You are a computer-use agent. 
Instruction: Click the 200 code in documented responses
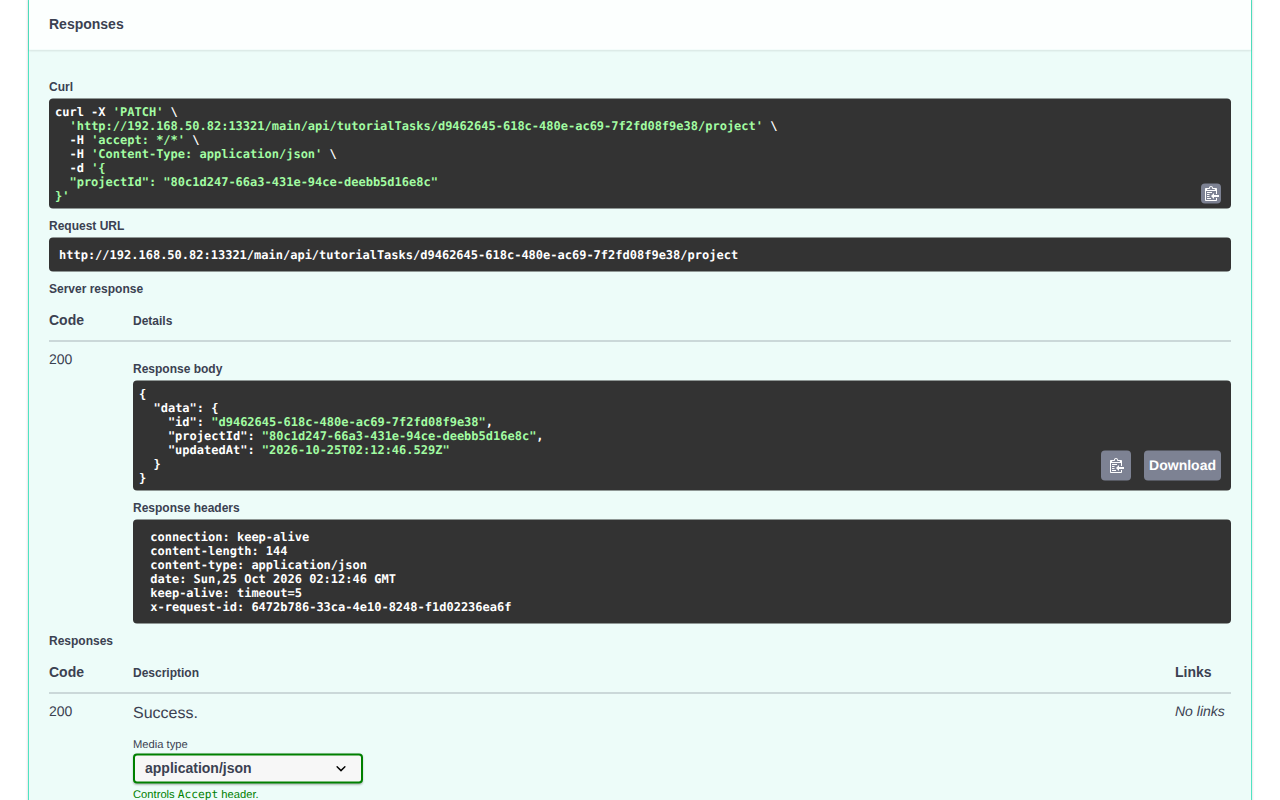pyautogui.click(x=61, y=711)
